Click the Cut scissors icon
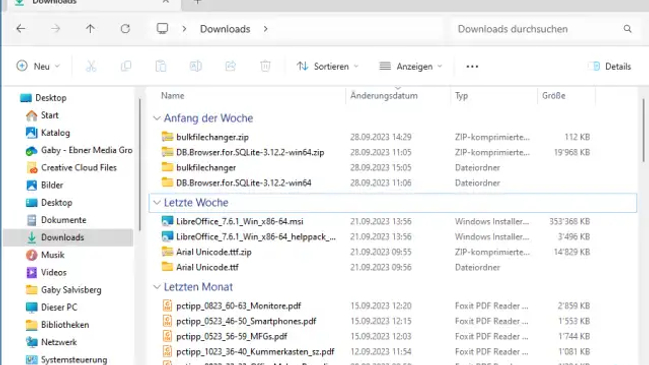This screenshot has width=649, height=365. point(91,66)
